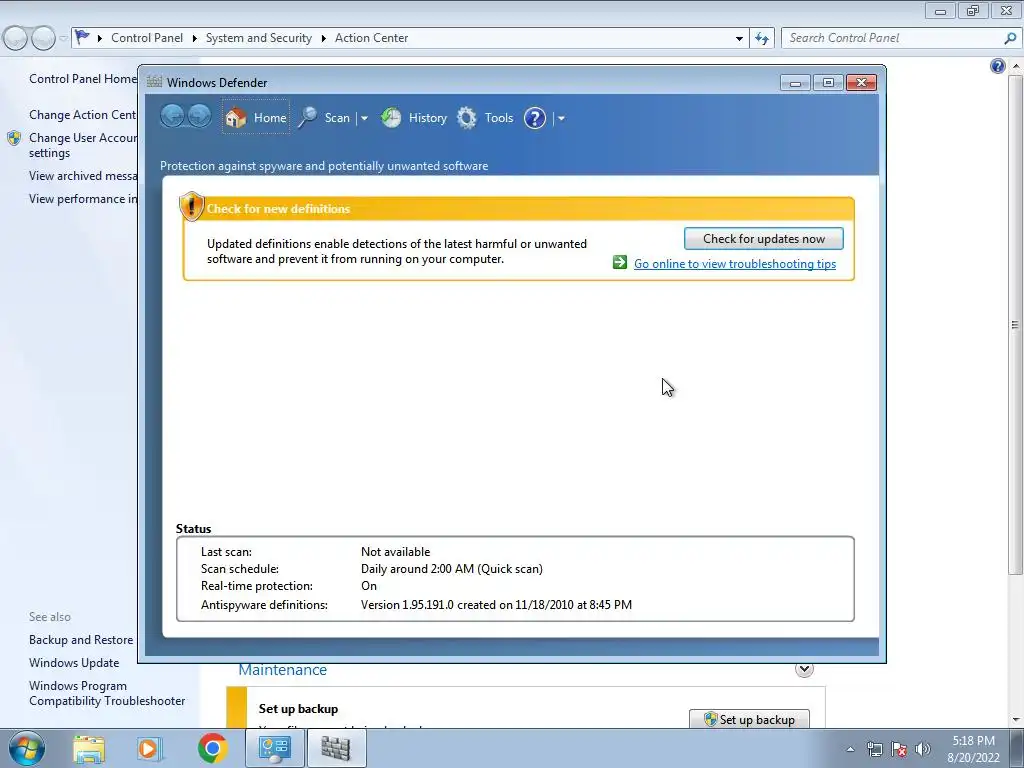Screen dimensions: 1024x768
Task: Click the Windows Defender Forward arrow
Action: (x=199, y=117)
